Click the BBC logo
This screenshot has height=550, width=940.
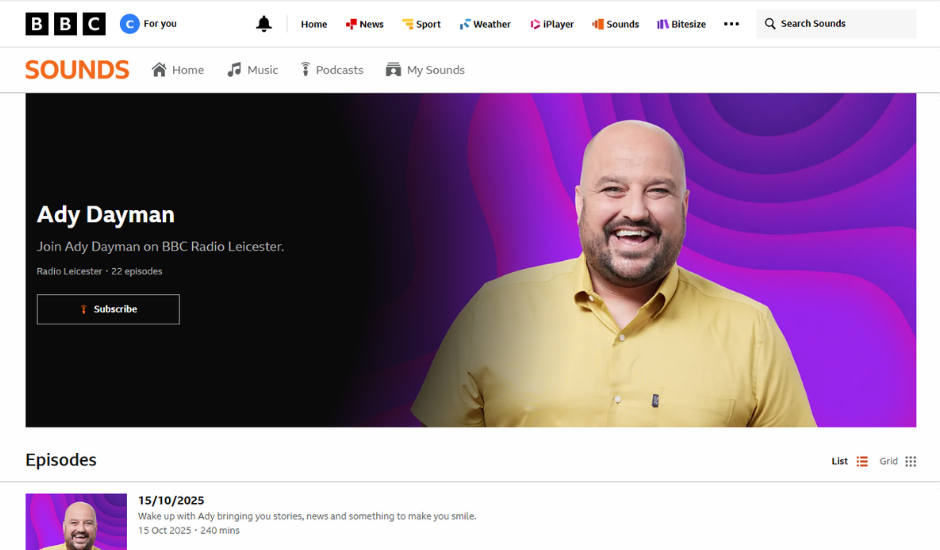(x=65, y=24)
